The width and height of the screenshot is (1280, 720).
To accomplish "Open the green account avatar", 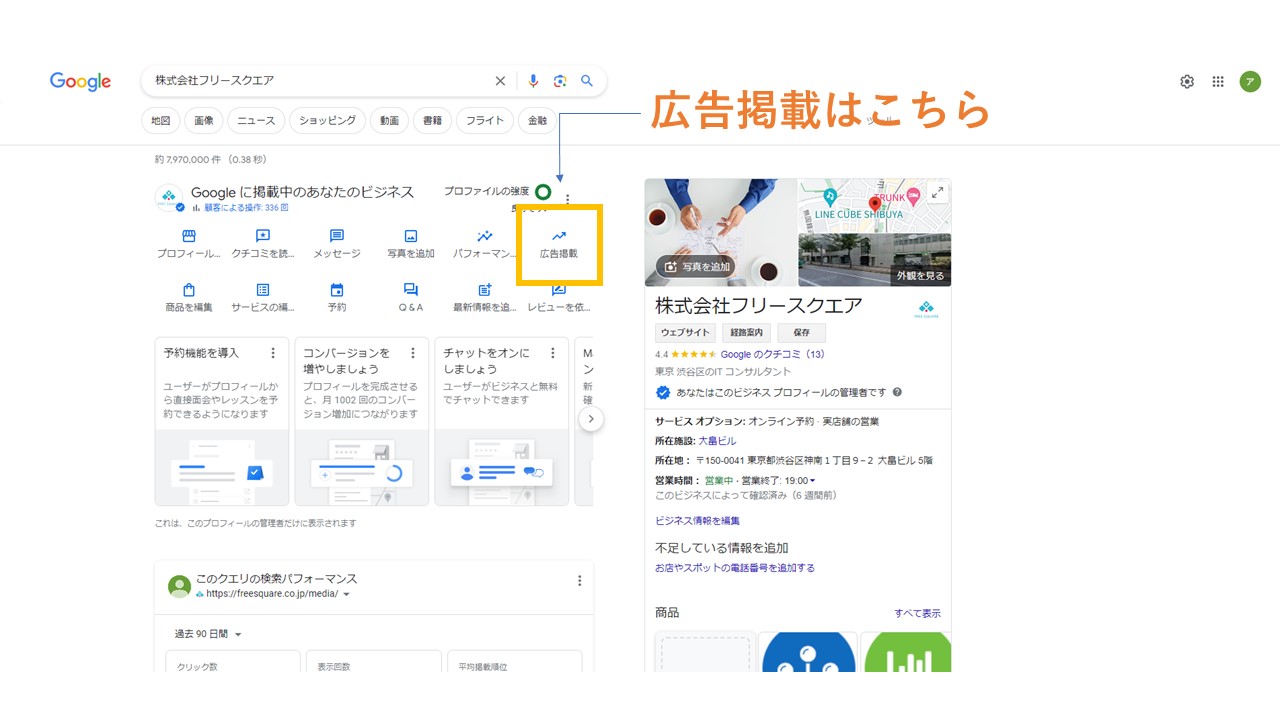I will click(x=1250, y=82).
